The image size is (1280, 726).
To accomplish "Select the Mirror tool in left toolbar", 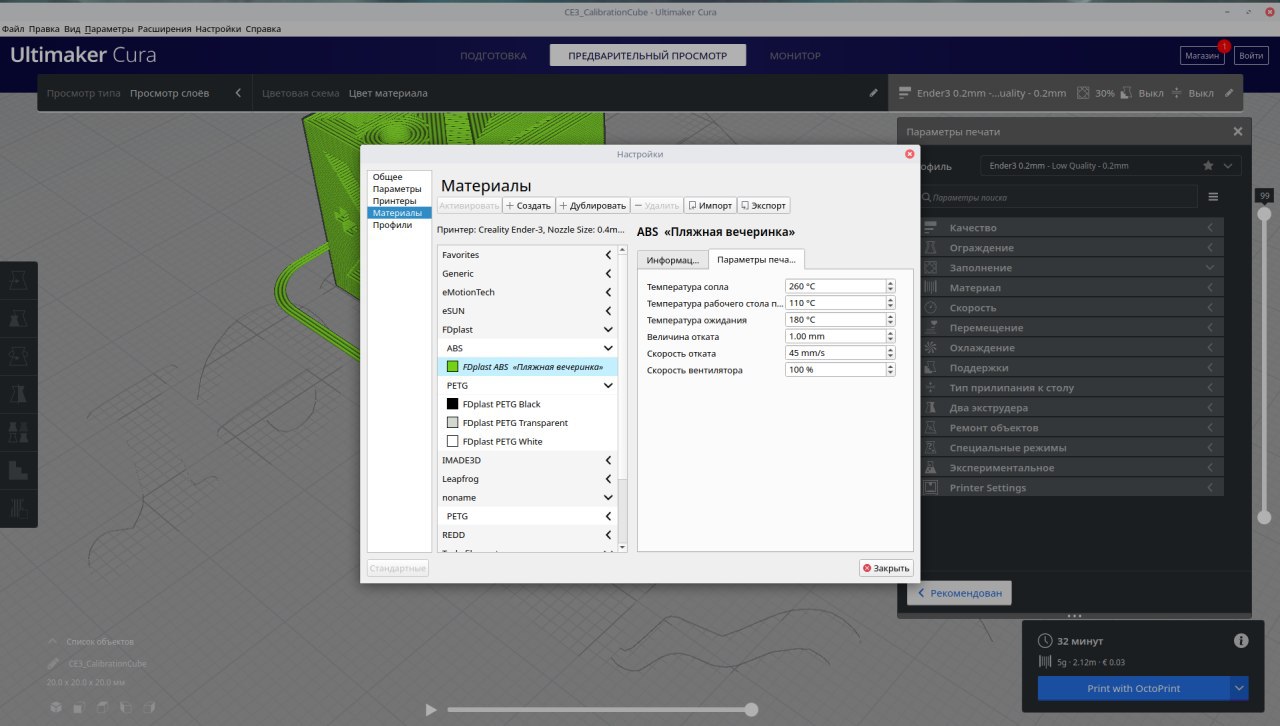I will 19,393.
